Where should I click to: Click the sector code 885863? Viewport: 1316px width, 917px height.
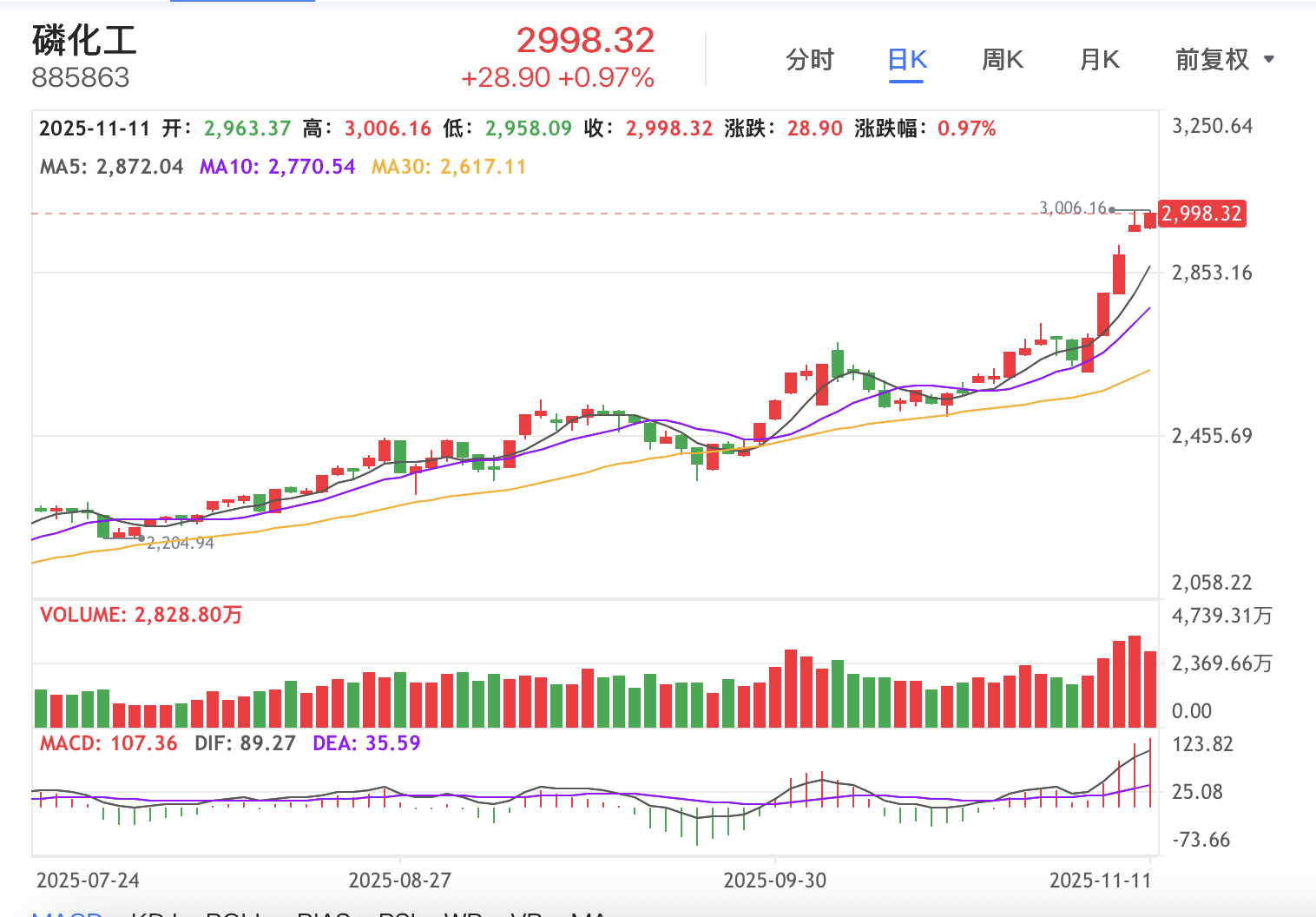pos(81,78)
